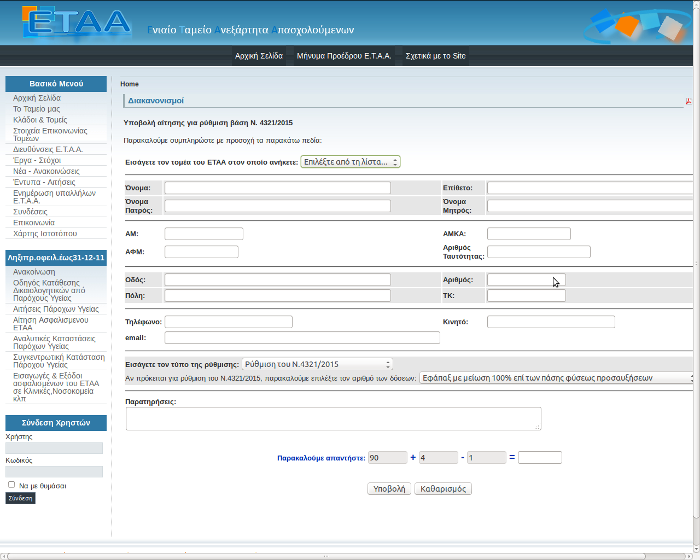Click the ETAA logo
700x560 pixels.
[76, 22]
